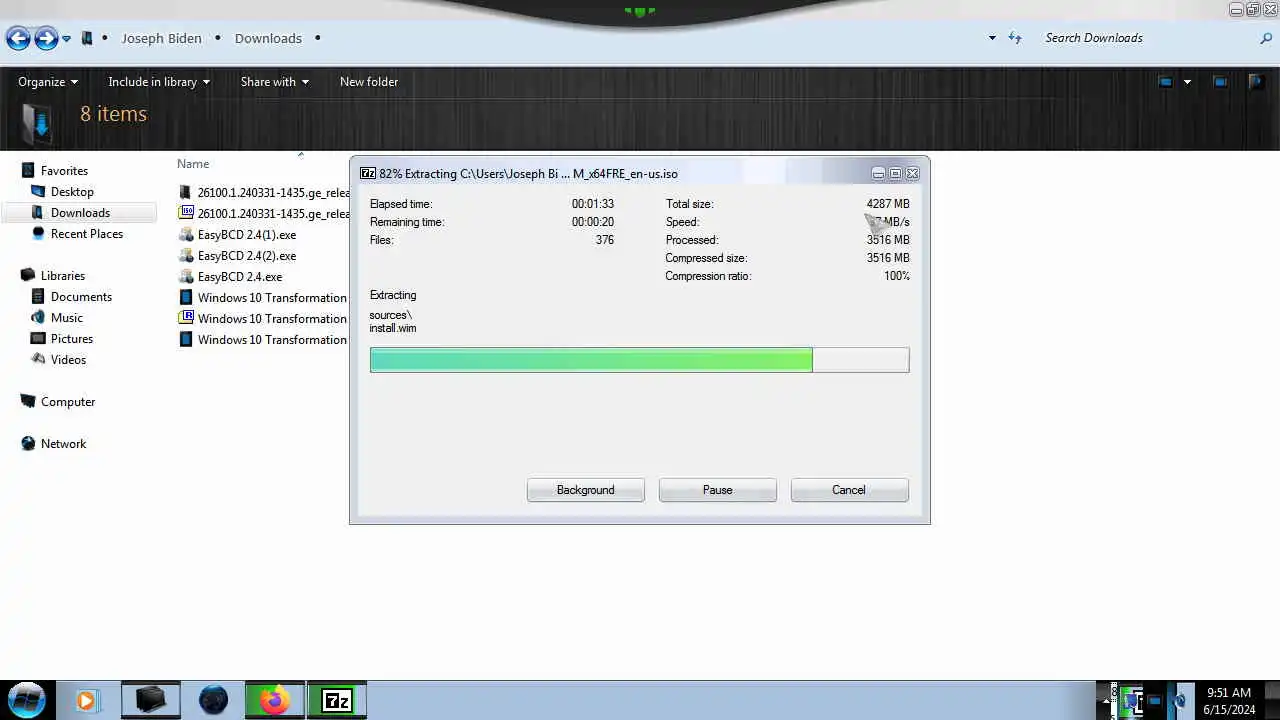Open the view options dropdown arrow
Screen dimensions: 1280x720
click(x=1187, y=82)
